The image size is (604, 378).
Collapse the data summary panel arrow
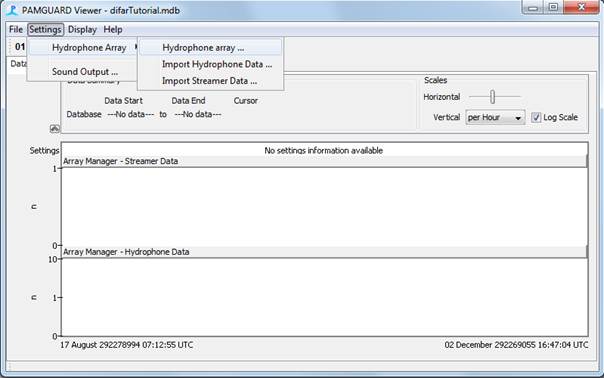click(x=55, y=129)
